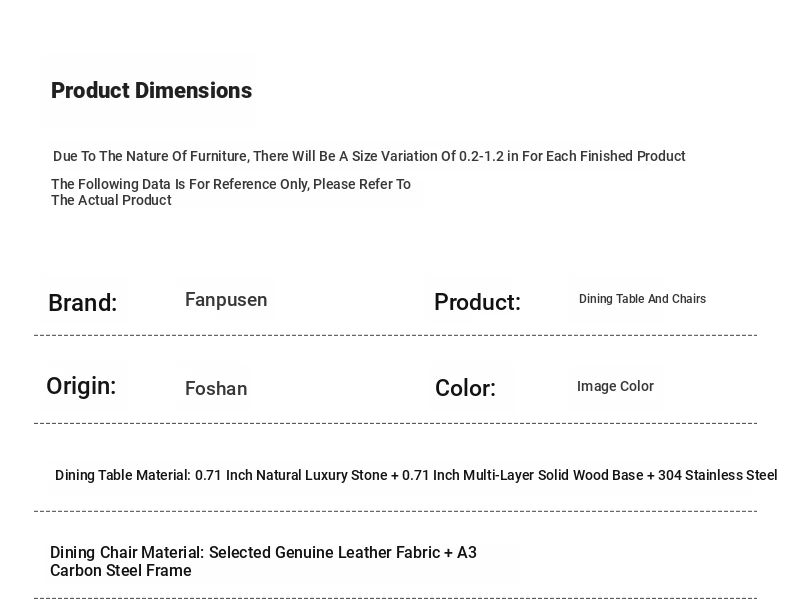
Task: Click the "Color:" label
Action: click(465, 389)
